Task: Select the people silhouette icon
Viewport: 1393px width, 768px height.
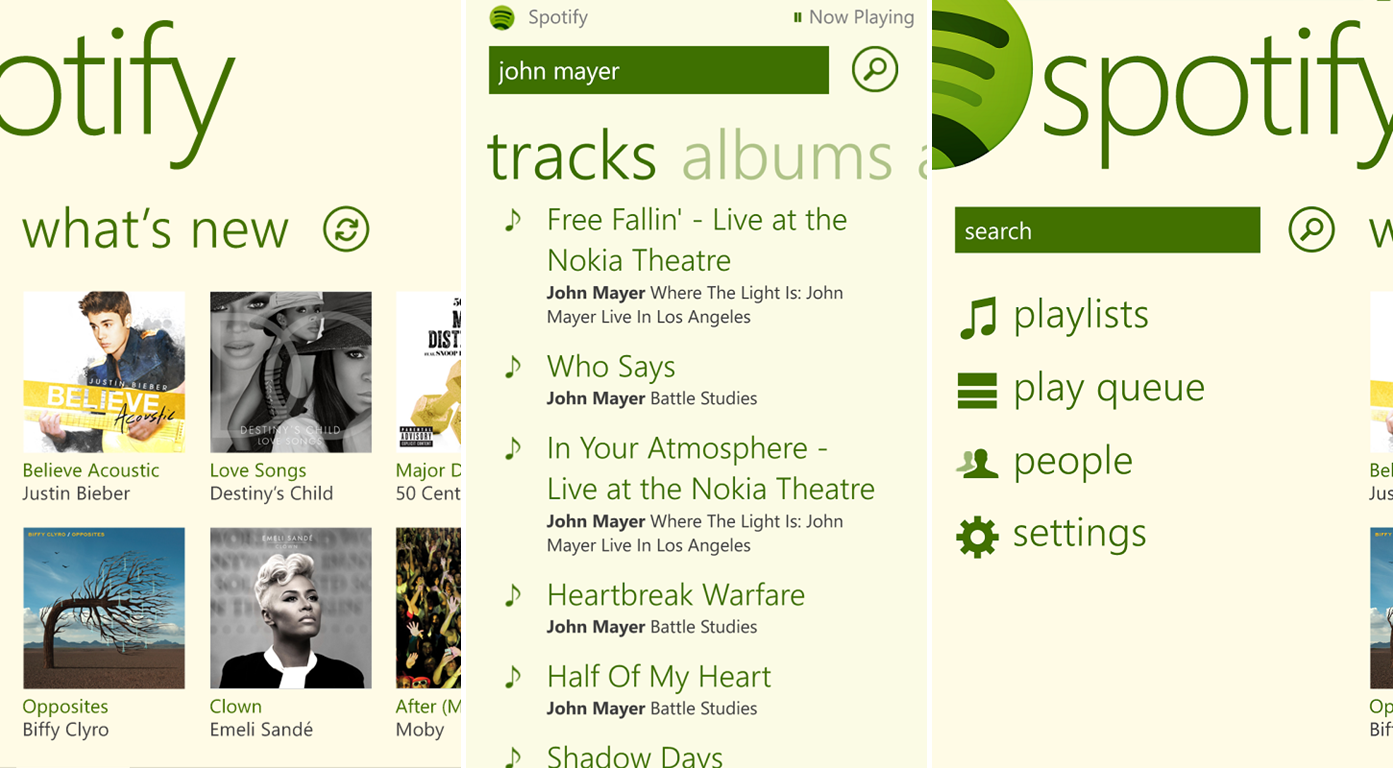Action: click(977, 462)
